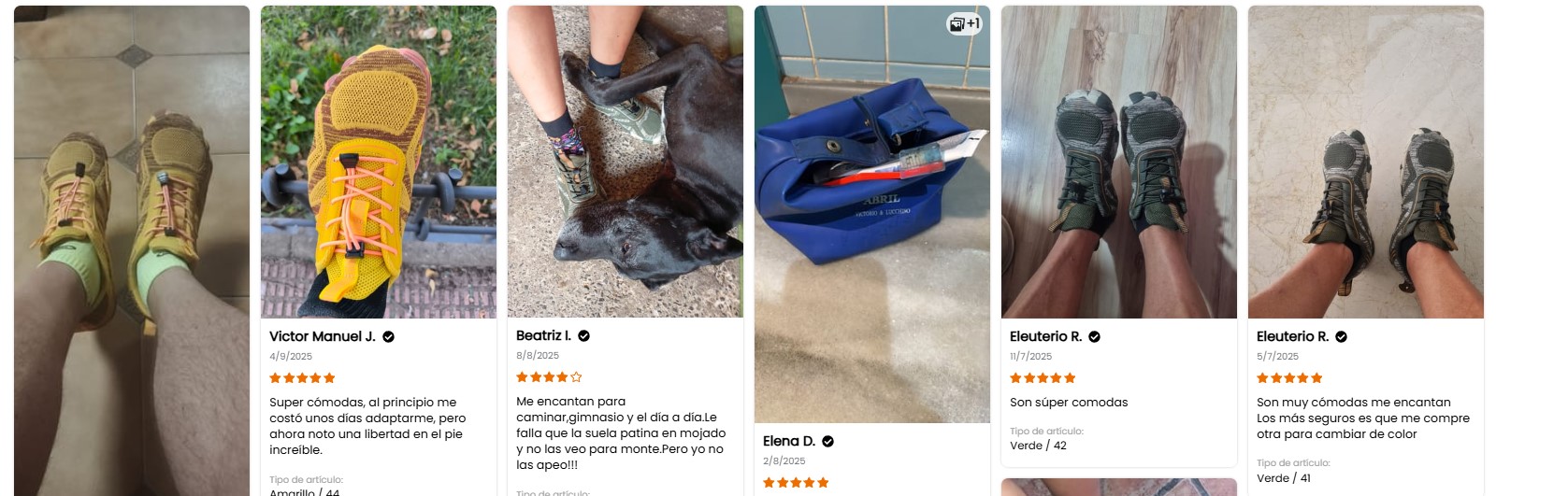Click verified badge of Eleuterio R. dated 5/7/2025

(x=1342, y=336)
